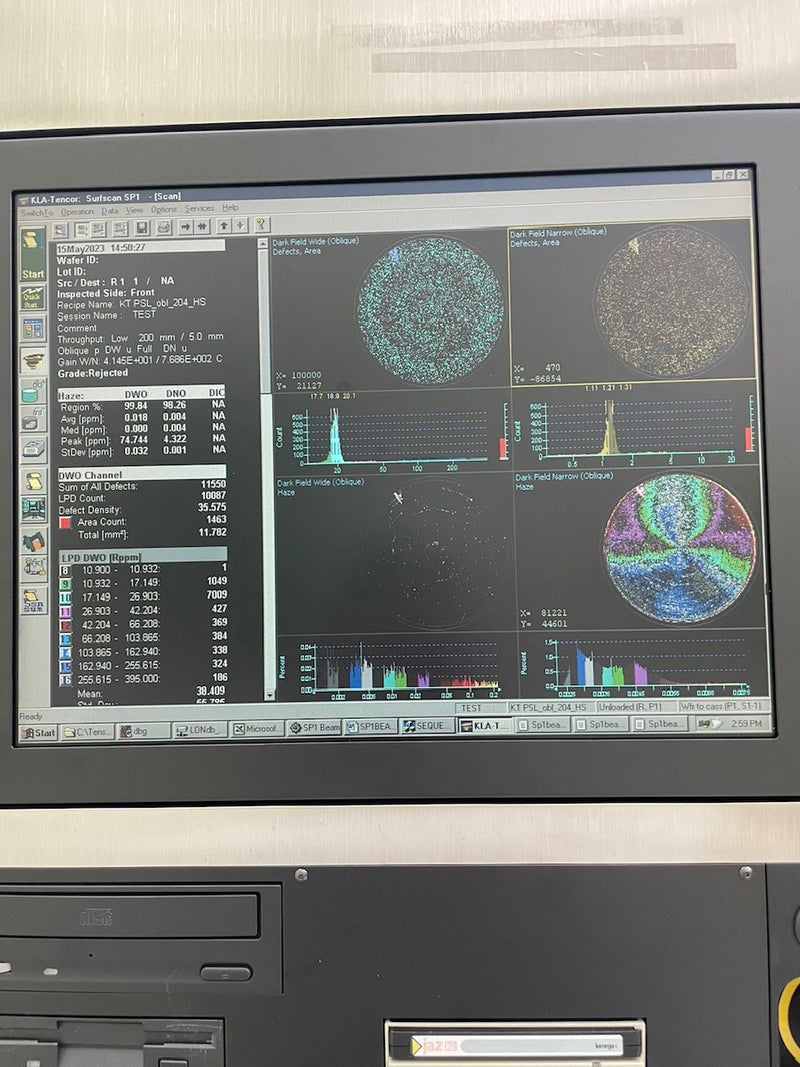Click the DWO Channel section header
The height and width of the screenshot is (1067, 800).
(141, 474)
